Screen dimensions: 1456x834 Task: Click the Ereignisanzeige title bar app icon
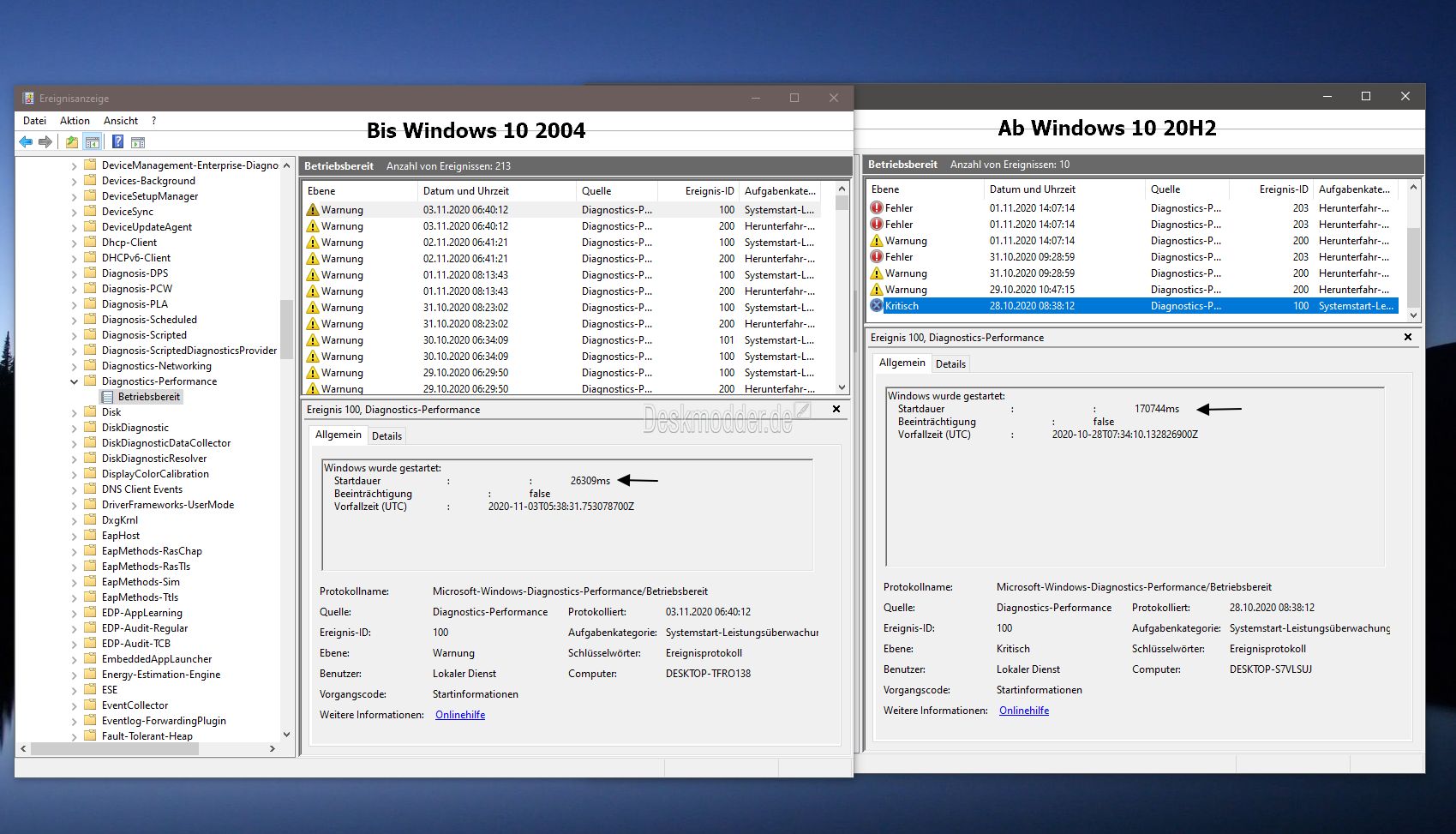[x=27, y=98]
